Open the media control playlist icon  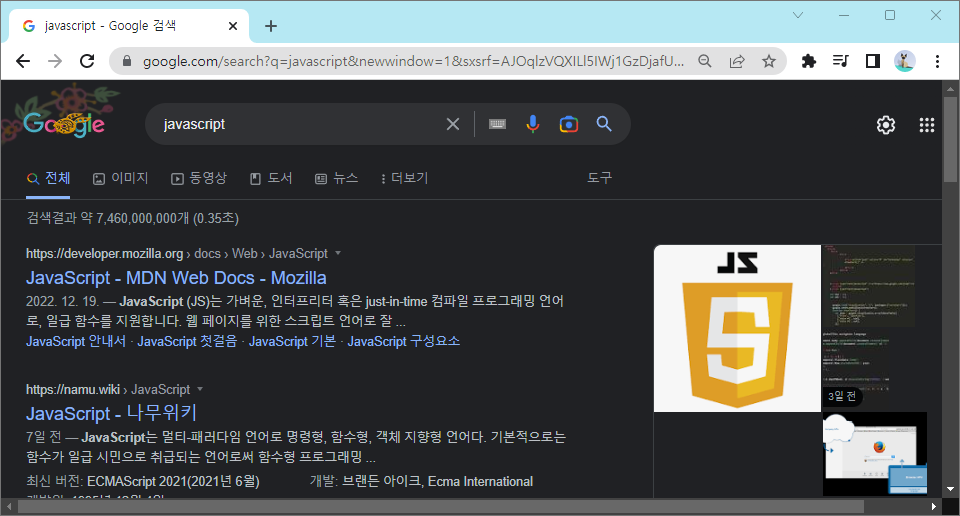click(x=841, y=61)
